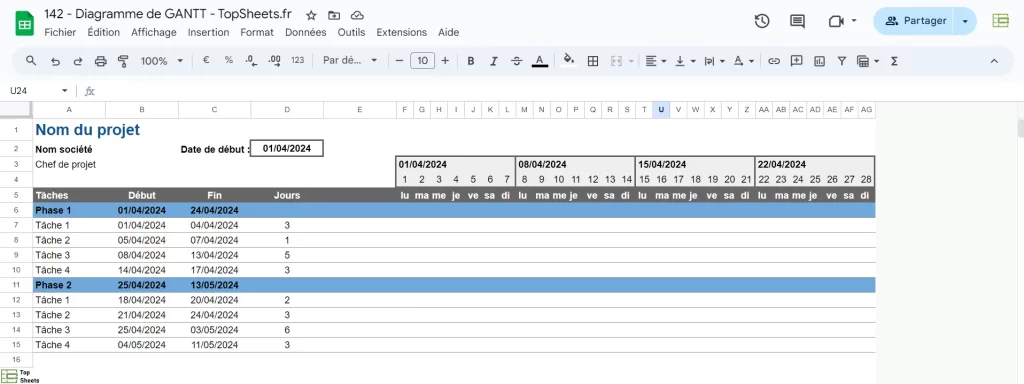Open the Édition menu

point(104,32)
